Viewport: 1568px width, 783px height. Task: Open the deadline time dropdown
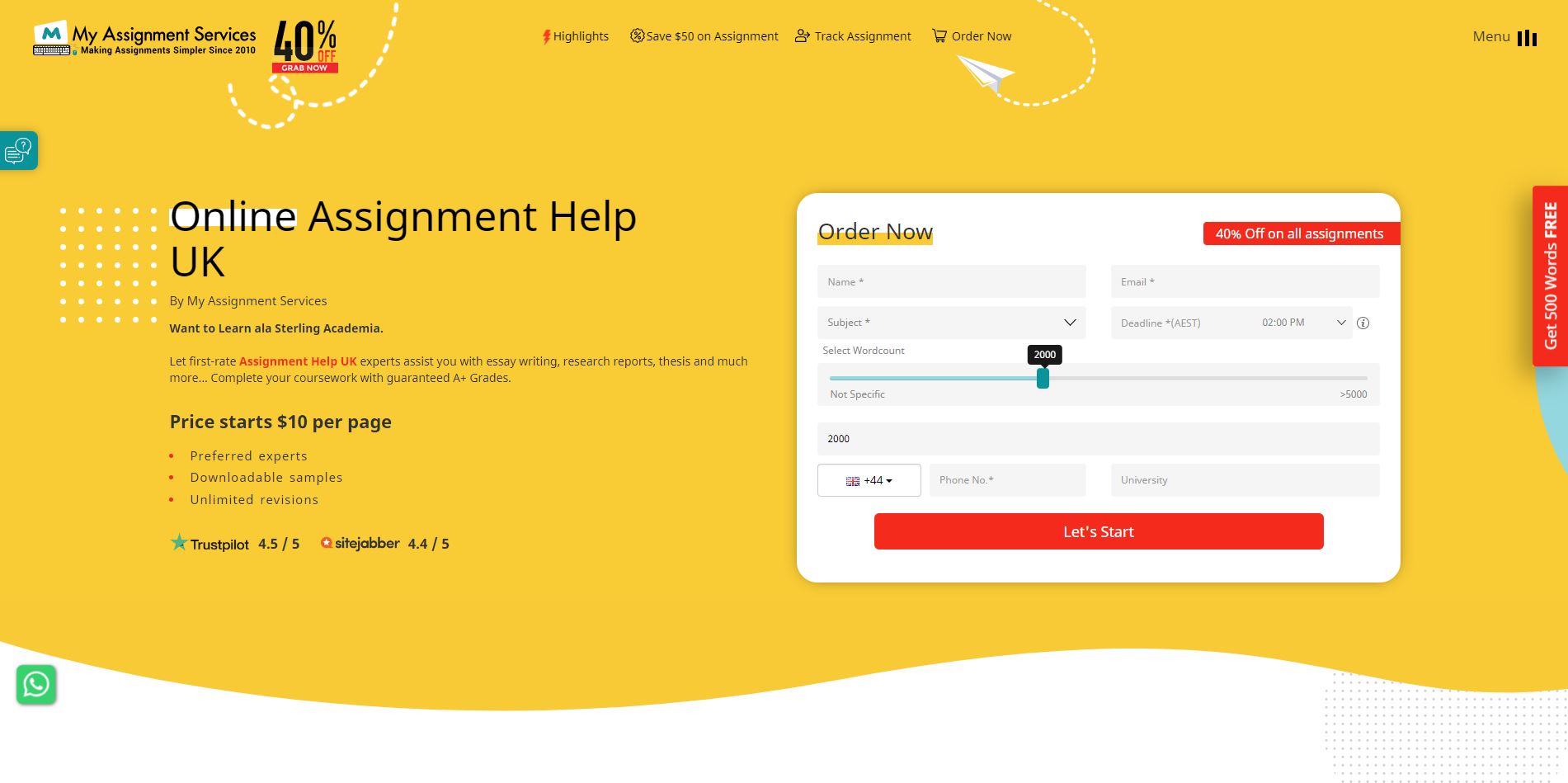coord(1303,323)
